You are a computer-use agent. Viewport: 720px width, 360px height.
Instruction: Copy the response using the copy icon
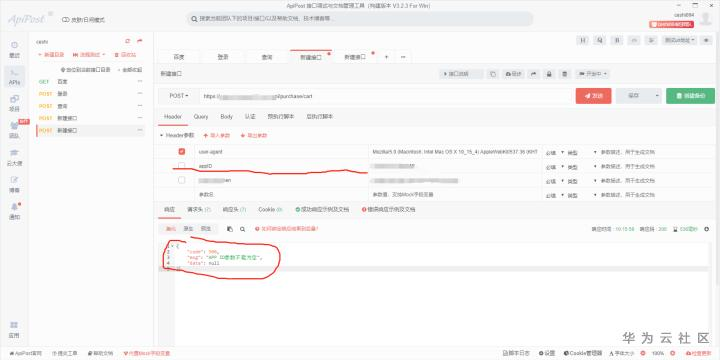click(230, 229)
